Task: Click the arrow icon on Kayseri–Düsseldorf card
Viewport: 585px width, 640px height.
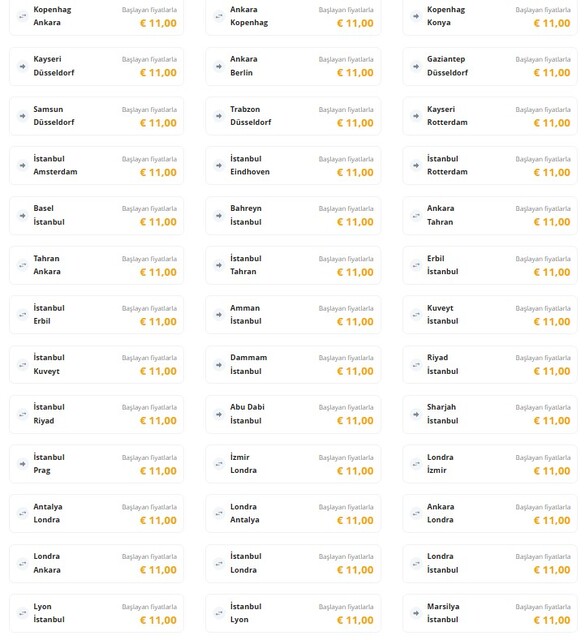Action: click(x=22, y=66)
